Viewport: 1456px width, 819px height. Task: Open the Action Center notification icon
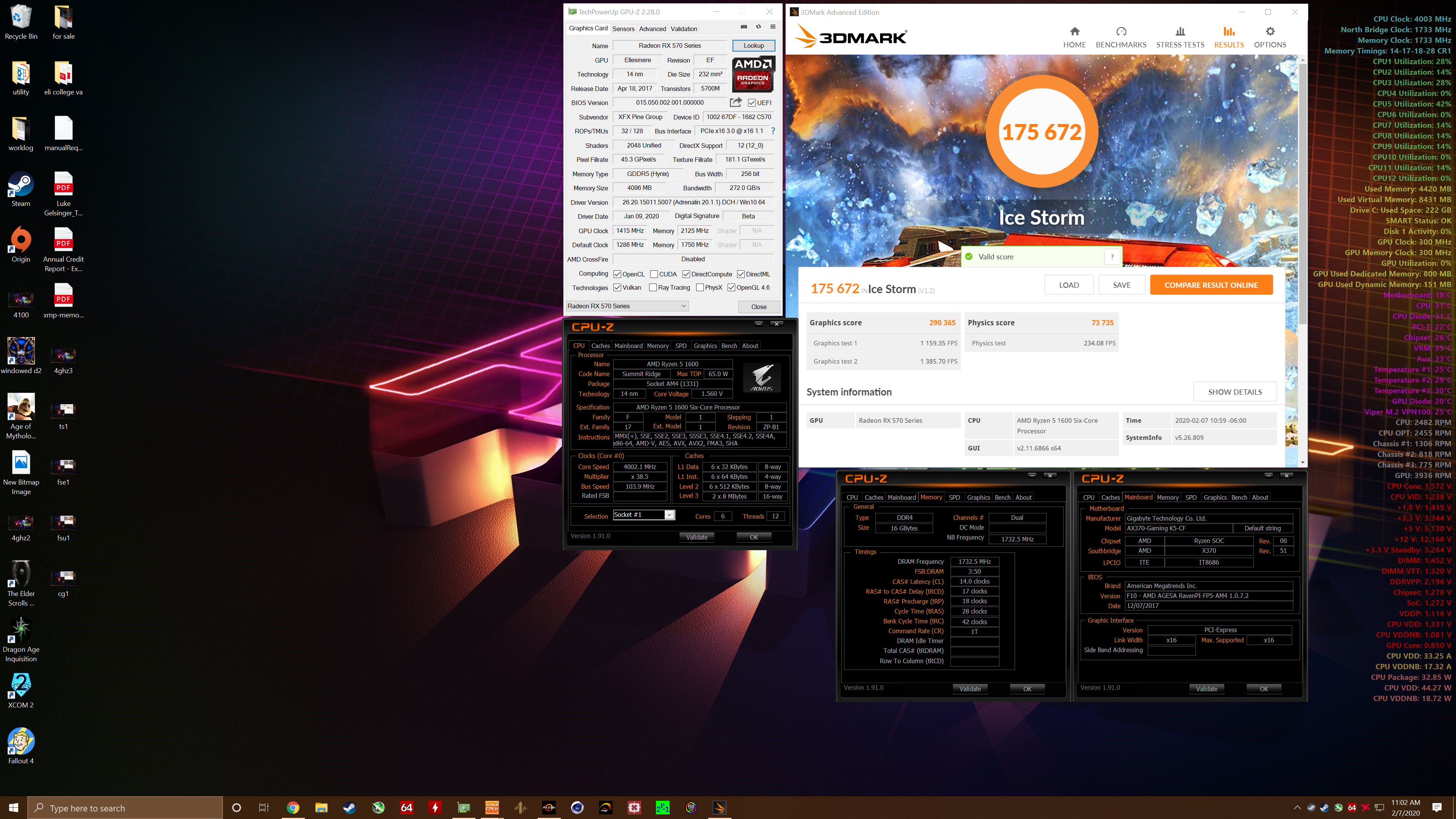click(x=1437, y=808)
